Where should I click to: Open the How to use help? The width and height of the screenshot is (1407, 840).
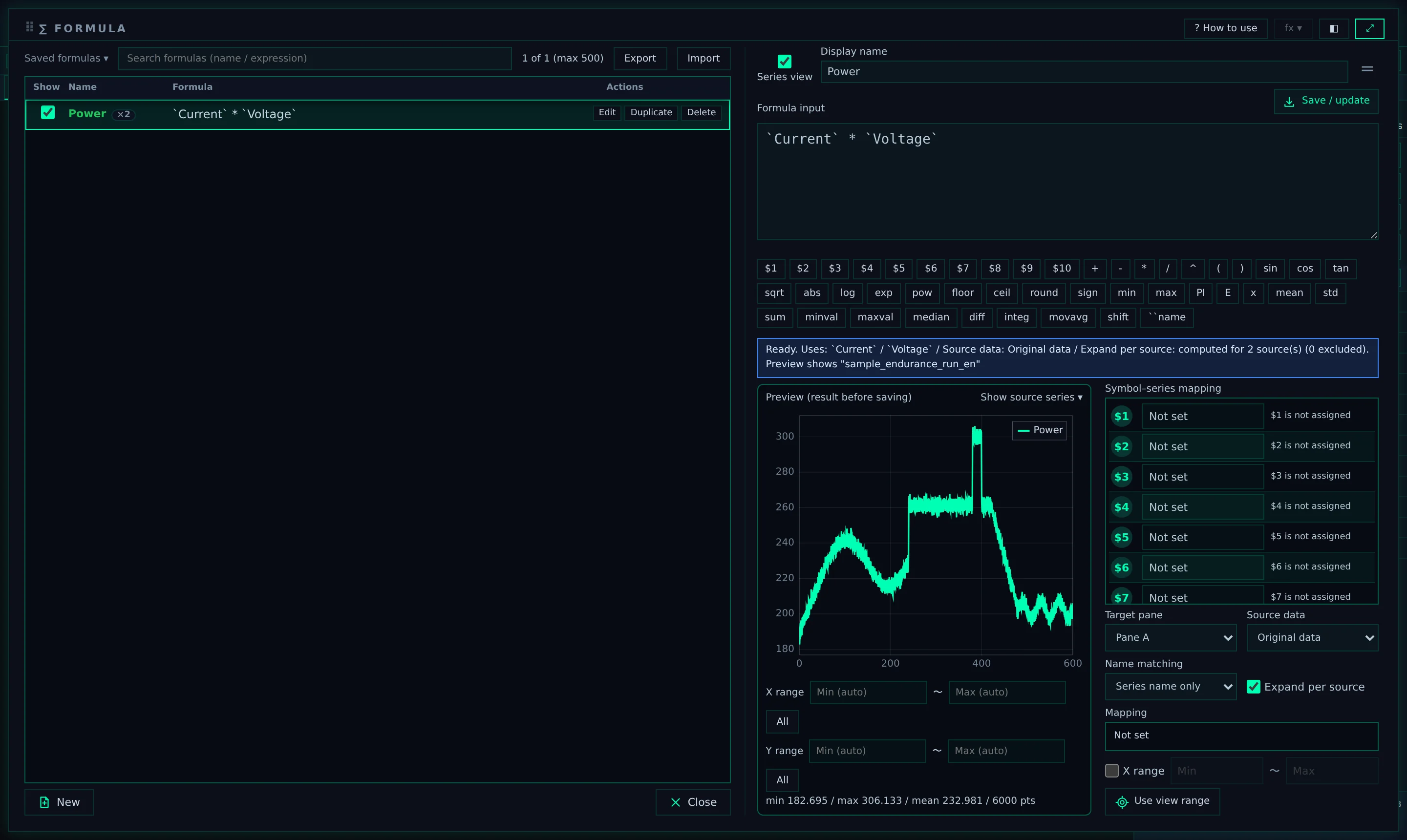[1225, 28]
